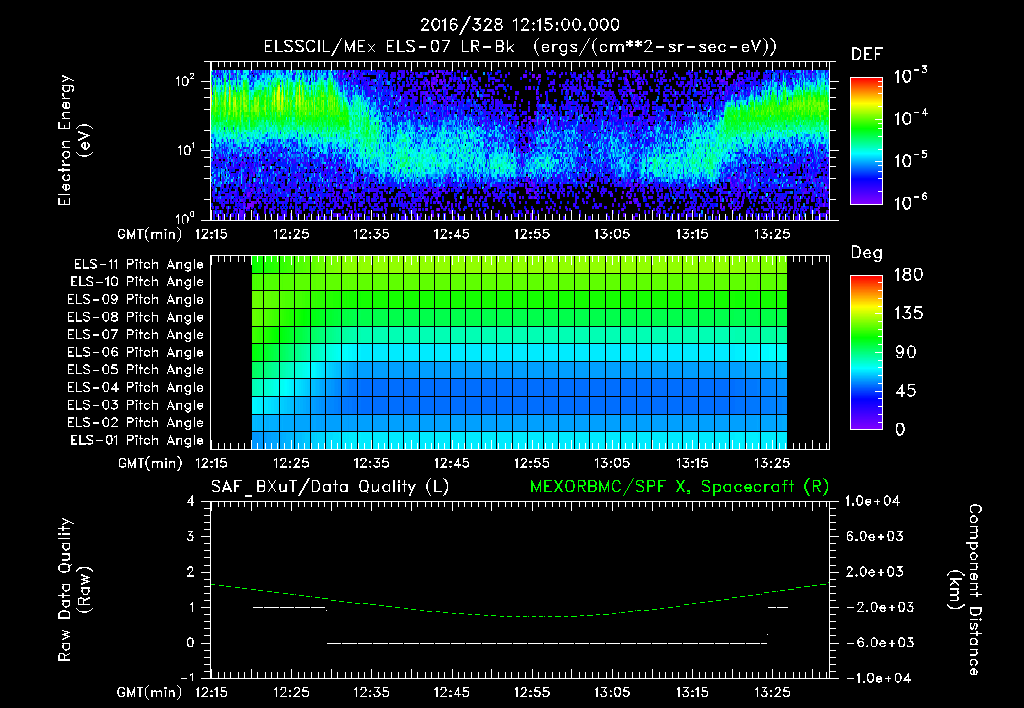1024x708 pixels.
Task: Select the ELS-10 Pitch Angle row label
Action: tap(137, 282)
